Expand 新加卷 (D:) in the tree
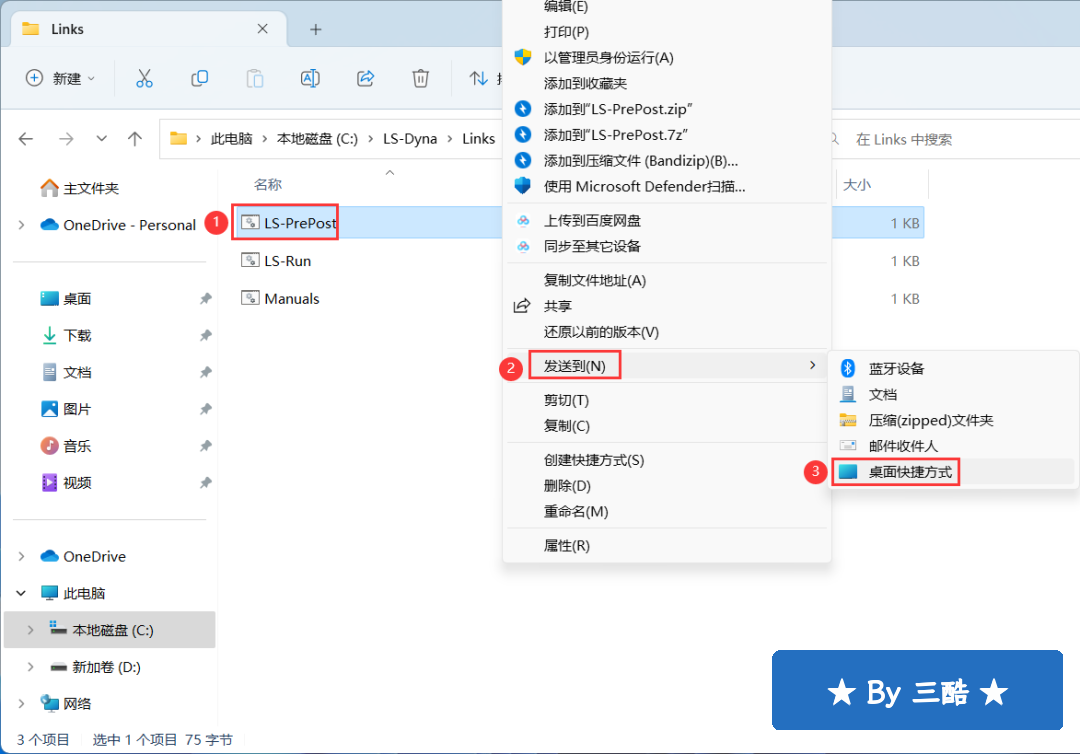This screenshot has width=1080, height=754. click(x=30, y=667)
